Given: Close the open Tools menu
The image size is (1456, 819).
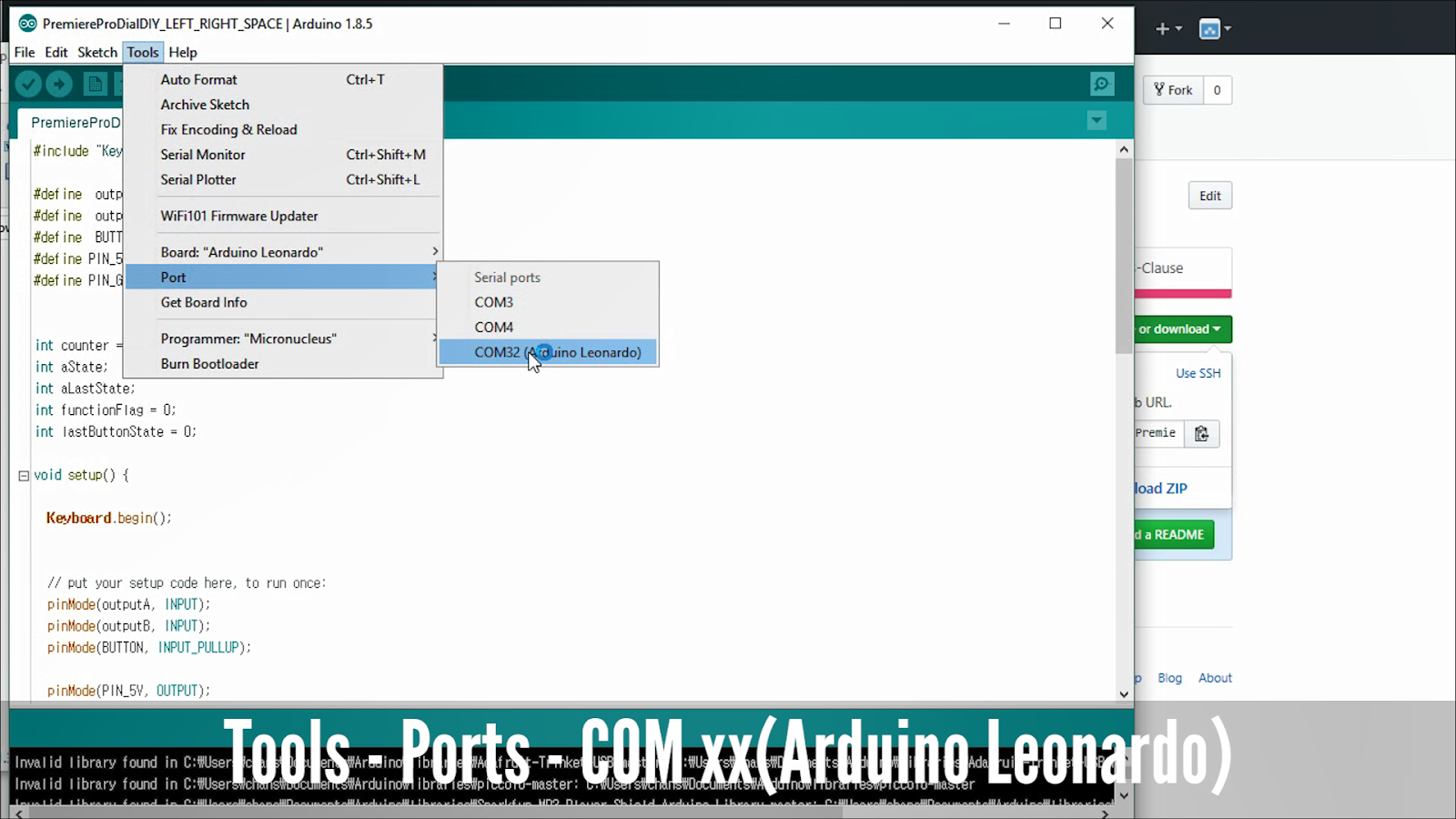Looking at the screenshot, I should (x=143, y=52).
